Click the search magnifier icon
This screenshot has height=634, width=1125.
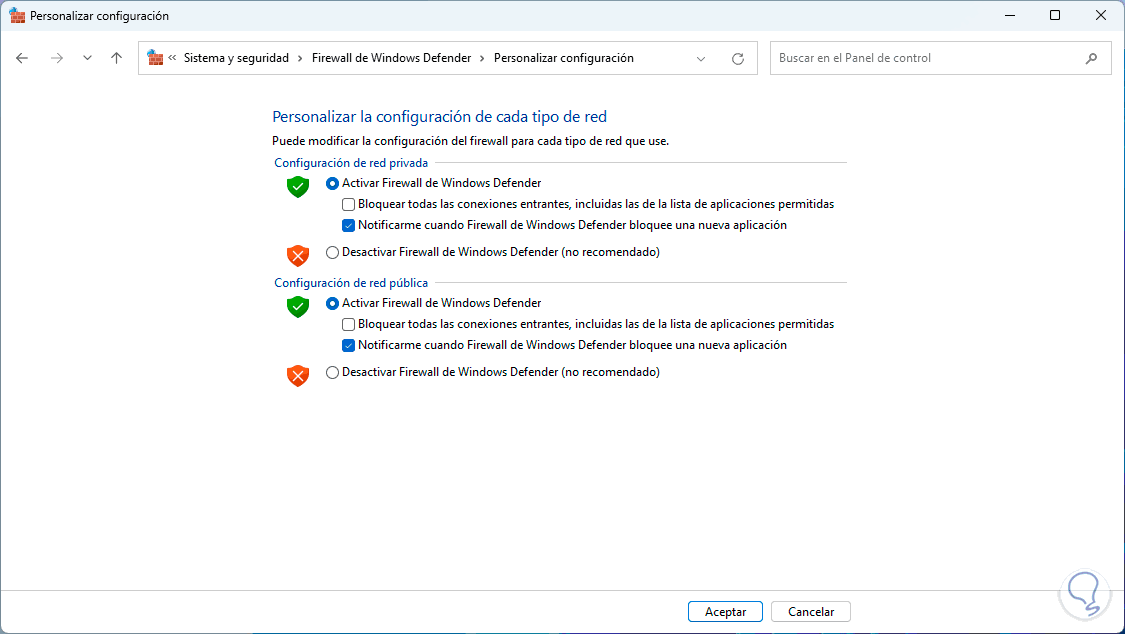[1091, 59]
